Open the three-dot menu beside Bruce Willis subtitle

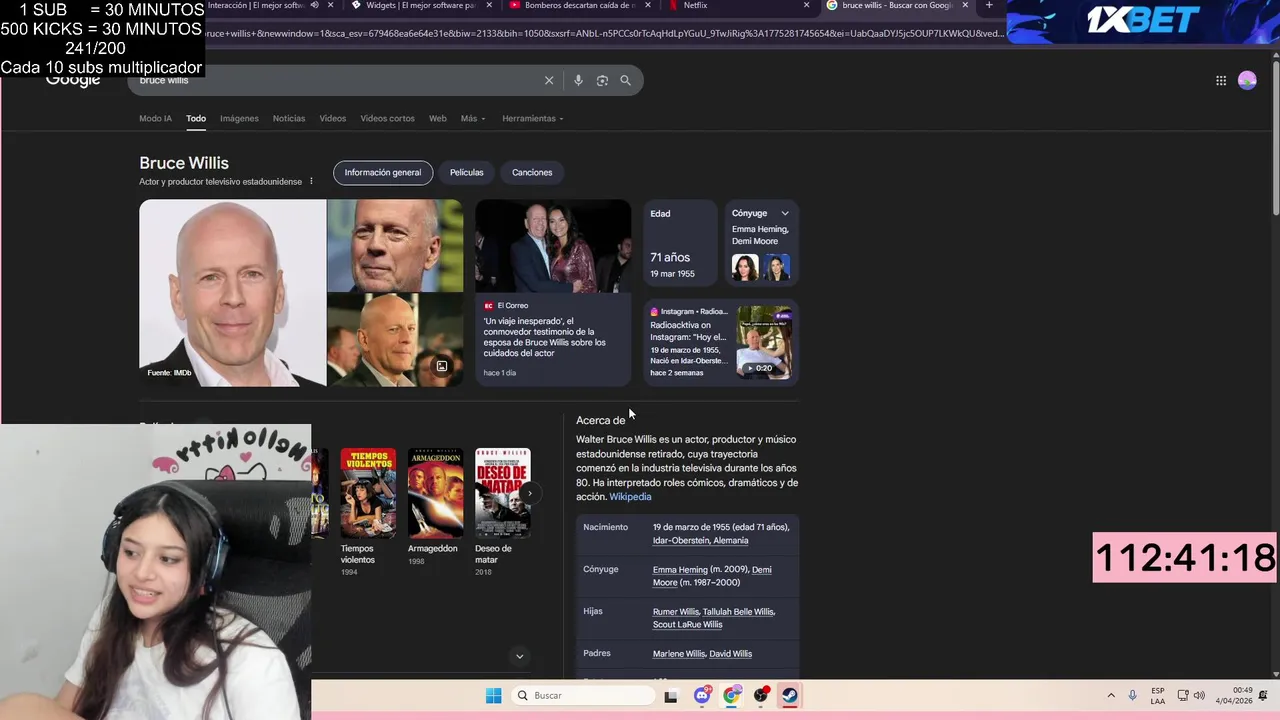tap(311, 181)
